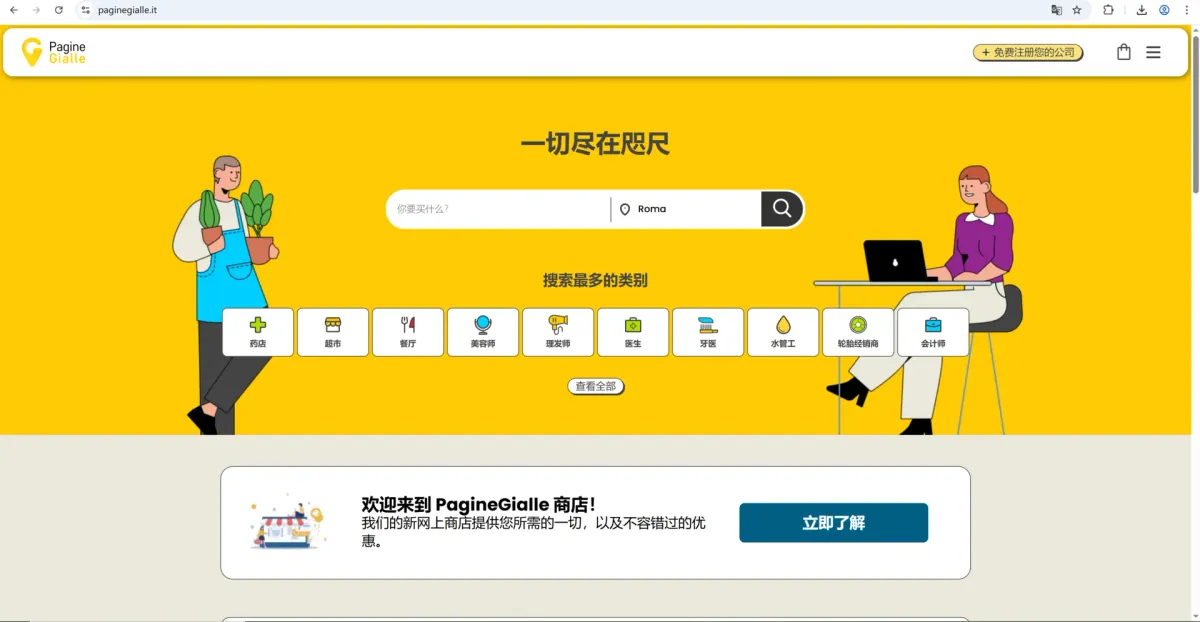Open the Google Translate icon in address bar
The height and width of the screenshot is (622, 1200).
tap(1056, 10)
